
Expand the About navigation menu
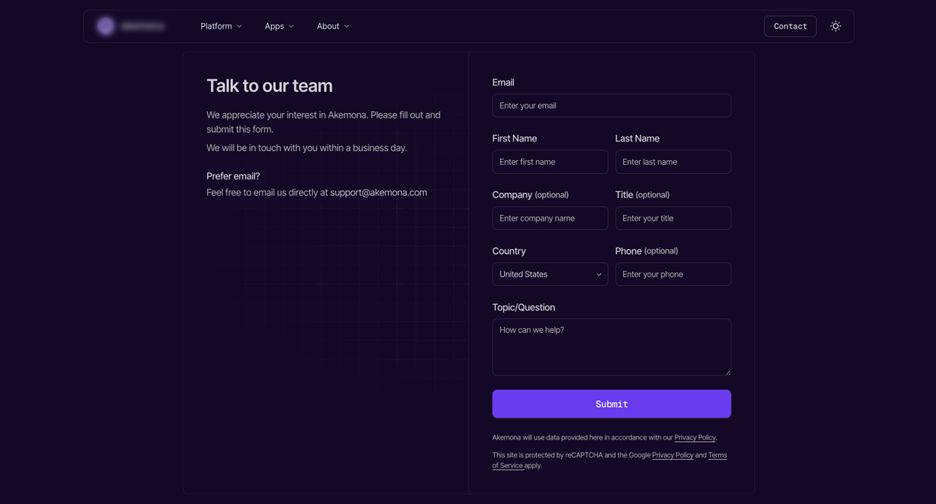point(332,26)
